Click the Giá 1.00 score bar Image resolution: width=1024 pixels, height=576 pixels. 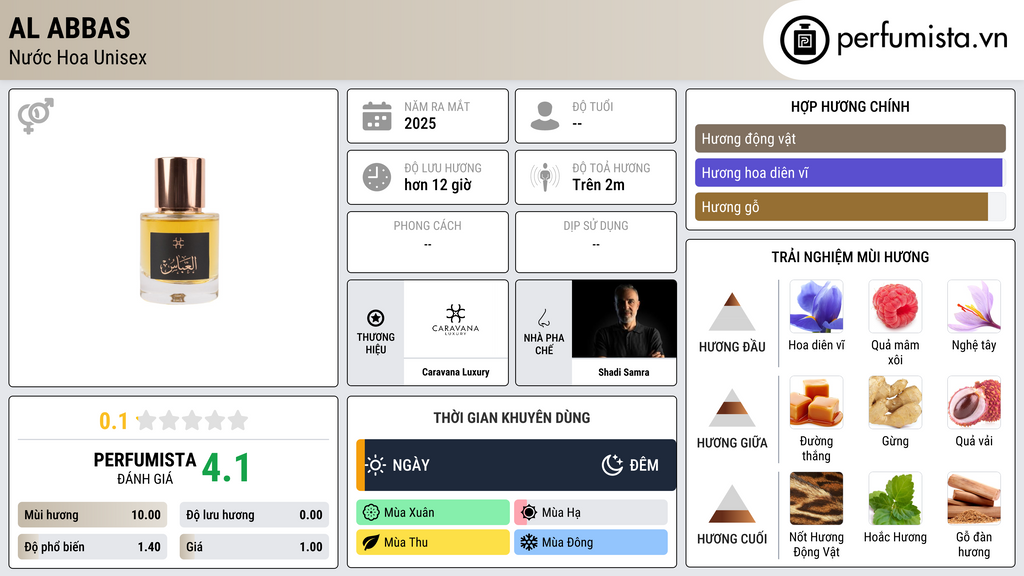(254, 547)
